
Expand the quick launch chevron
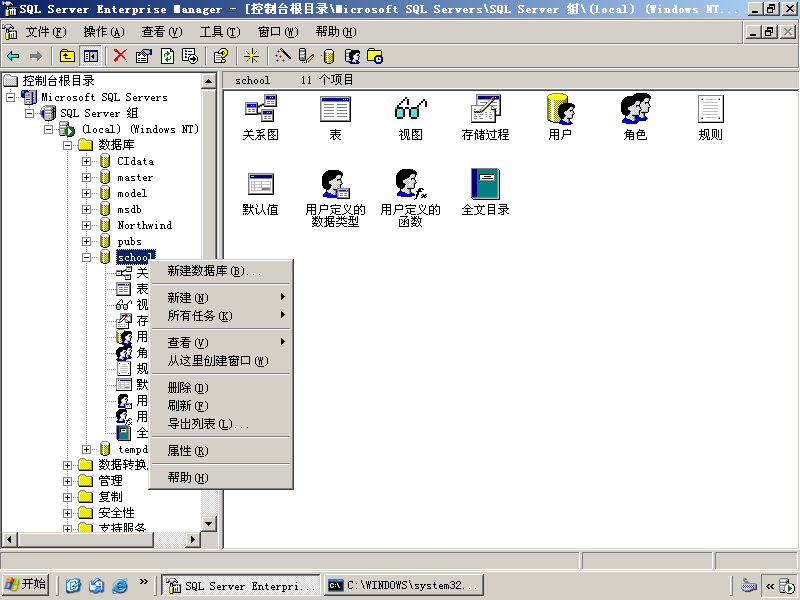143,582
